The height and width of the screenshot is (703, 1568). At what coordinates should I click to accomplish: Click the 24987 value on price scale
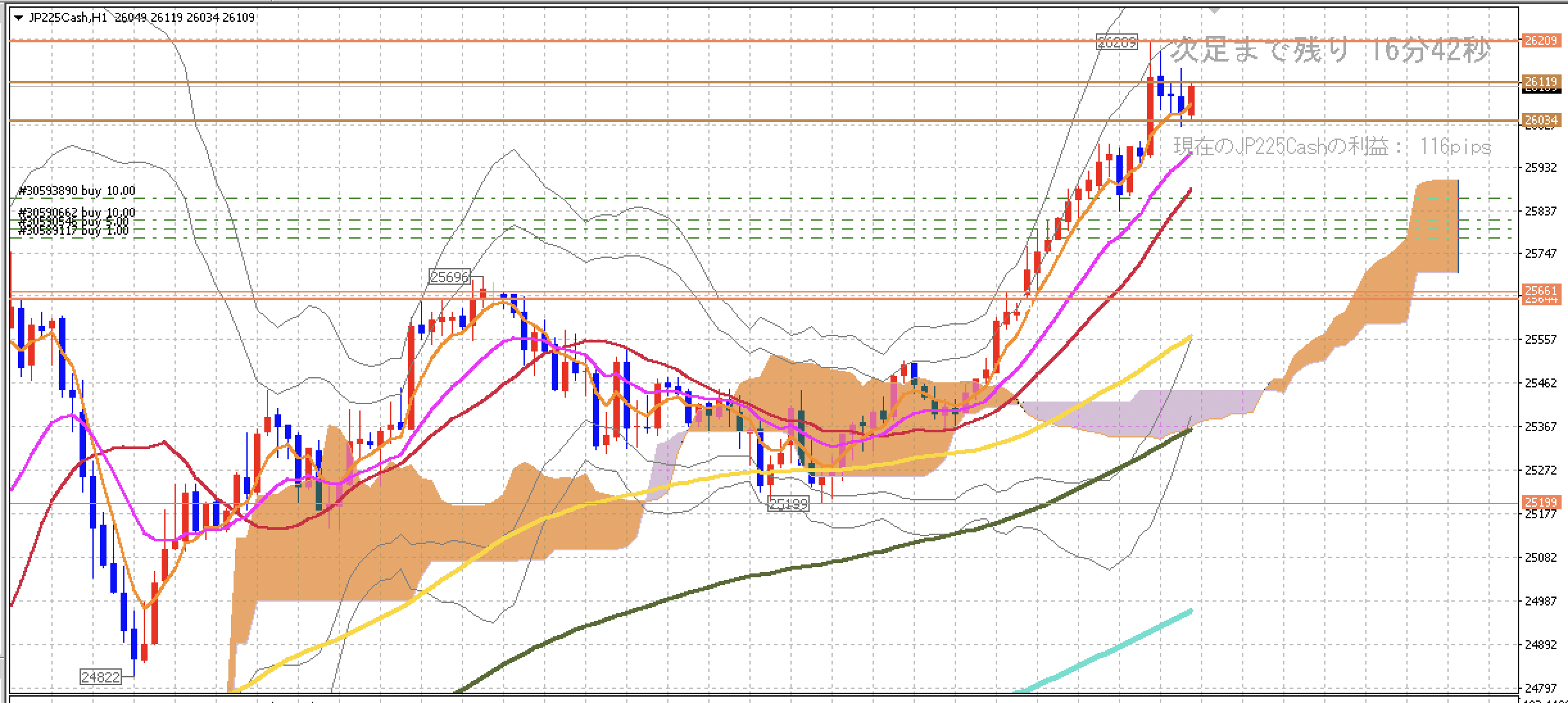(1540, 601)
